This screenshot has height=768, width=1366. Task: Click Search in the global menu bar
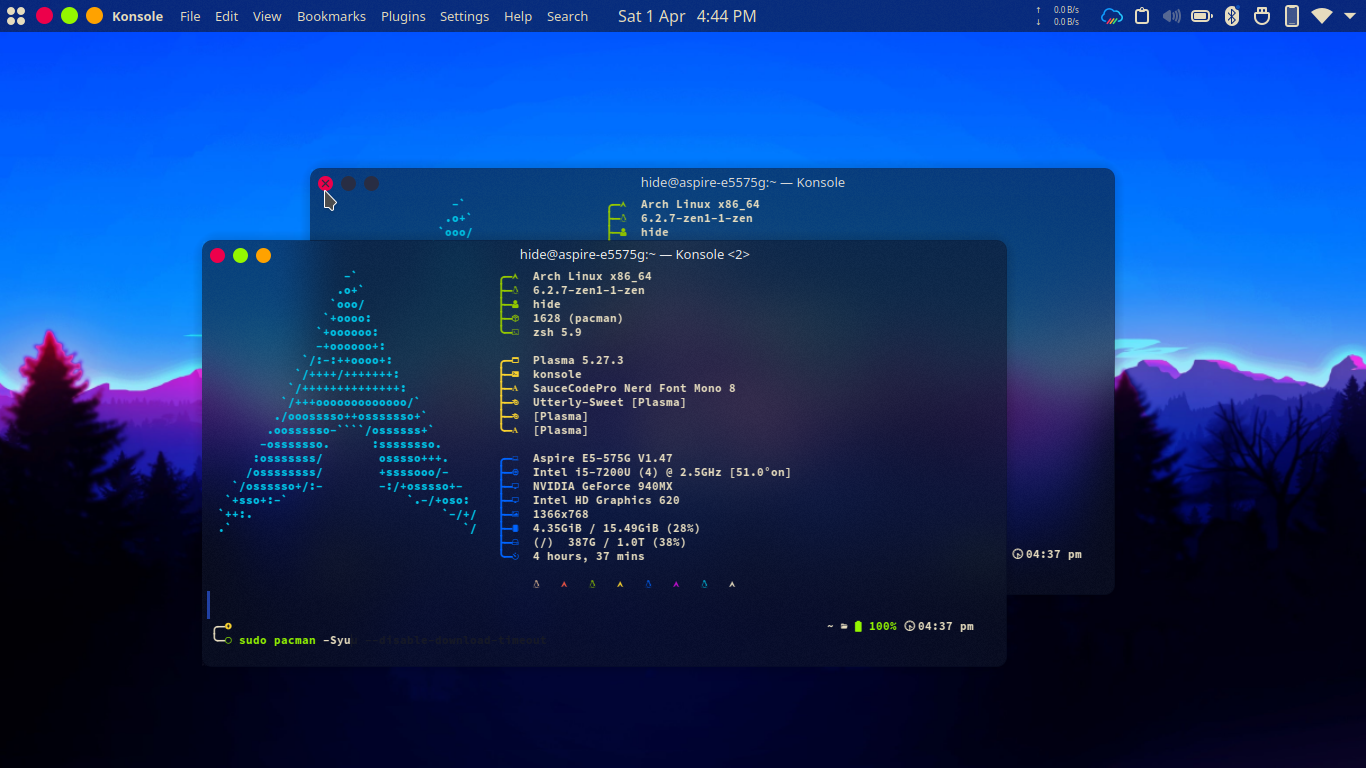click(567, 16)
